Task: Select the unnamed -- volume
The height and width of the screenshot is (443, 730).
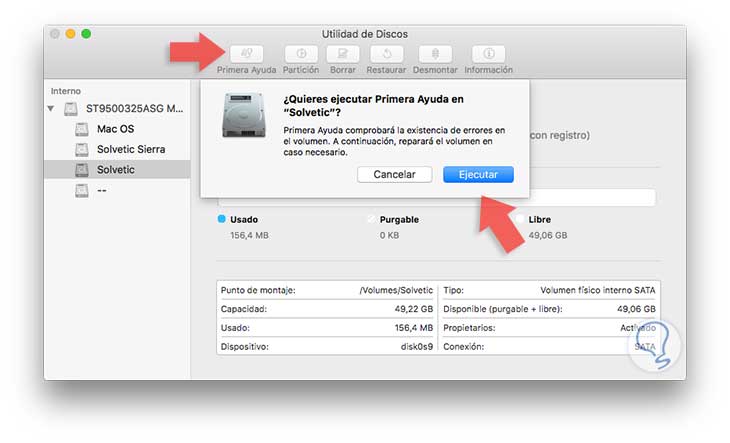Action: pos(101,190)
